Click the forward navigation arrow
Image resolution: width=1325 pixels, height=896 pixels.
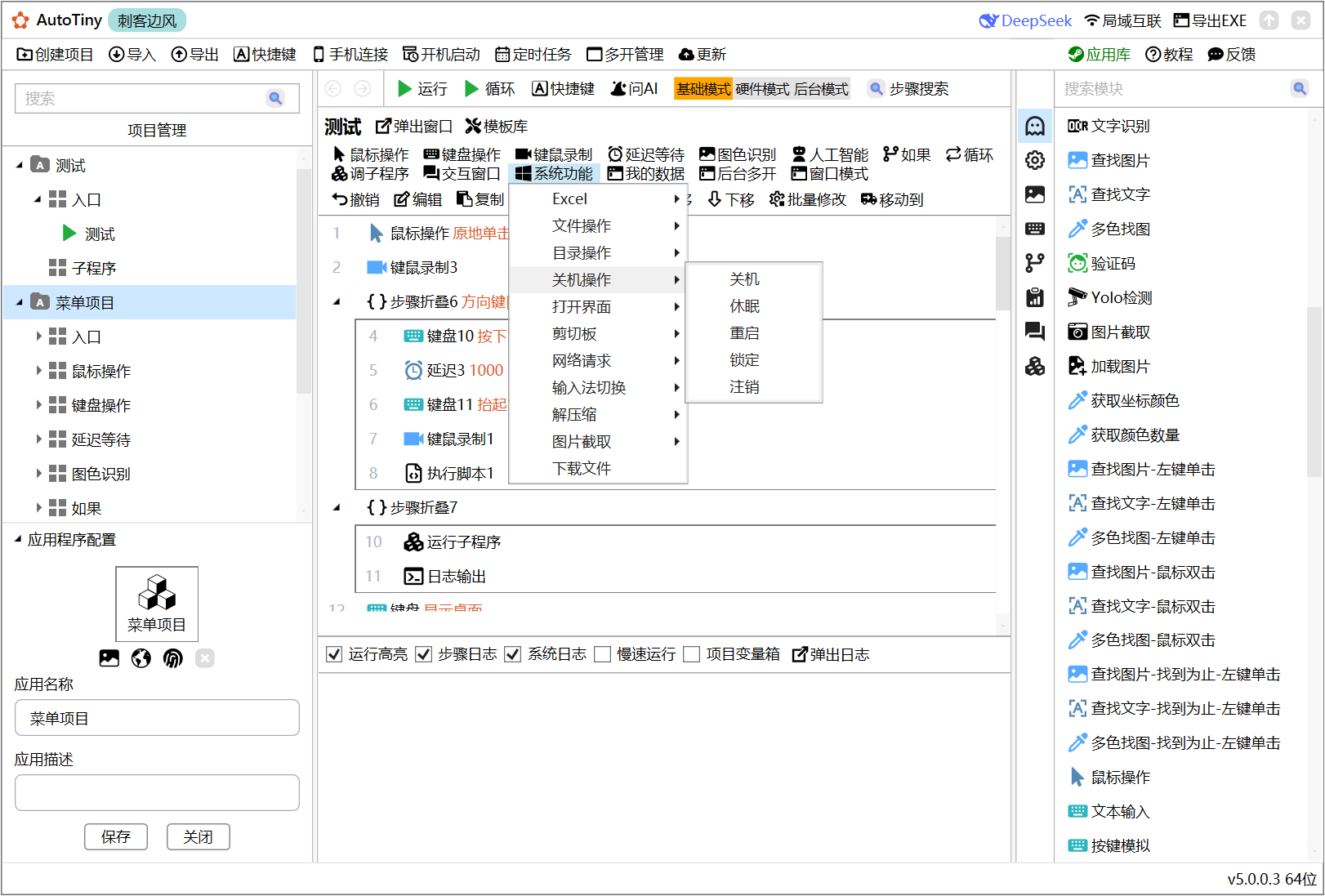click(x=363, y=88)
